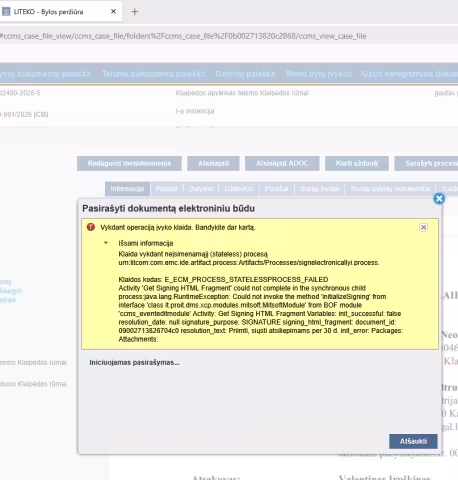Open Teismų dokumentų paieška menu
458x480 pixels.
(x=153, y=74)
